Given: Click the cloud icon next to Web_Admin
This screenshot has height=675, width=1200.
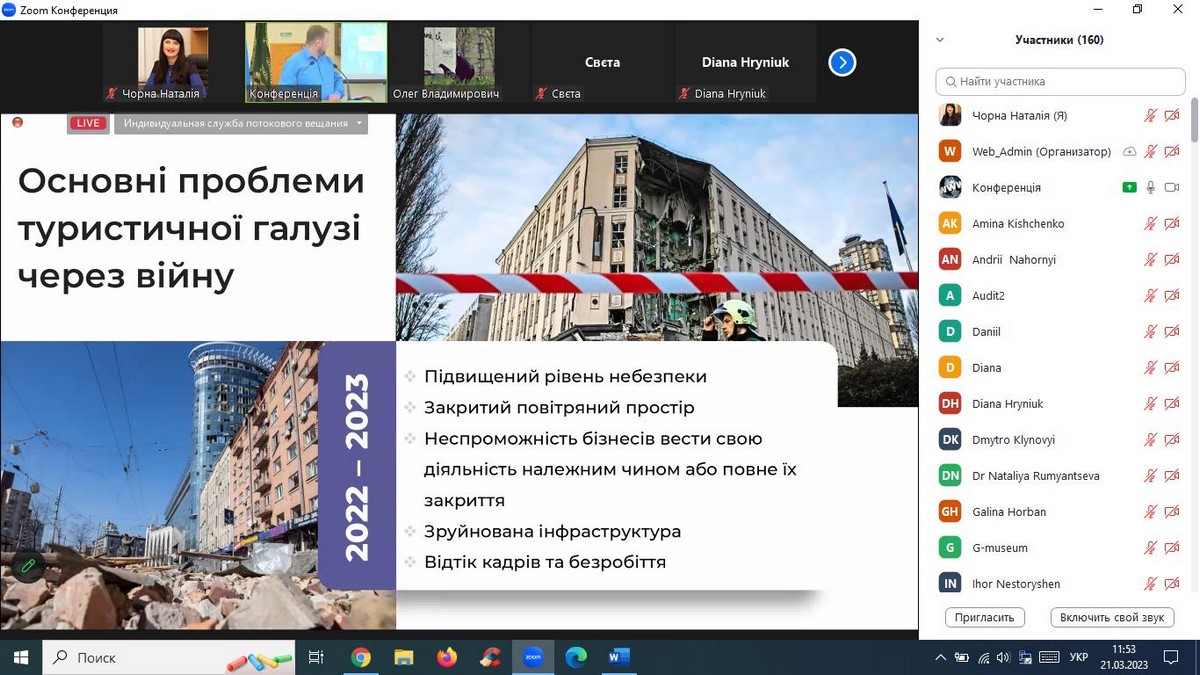Looking at the screenshot, I should 1129,152.
